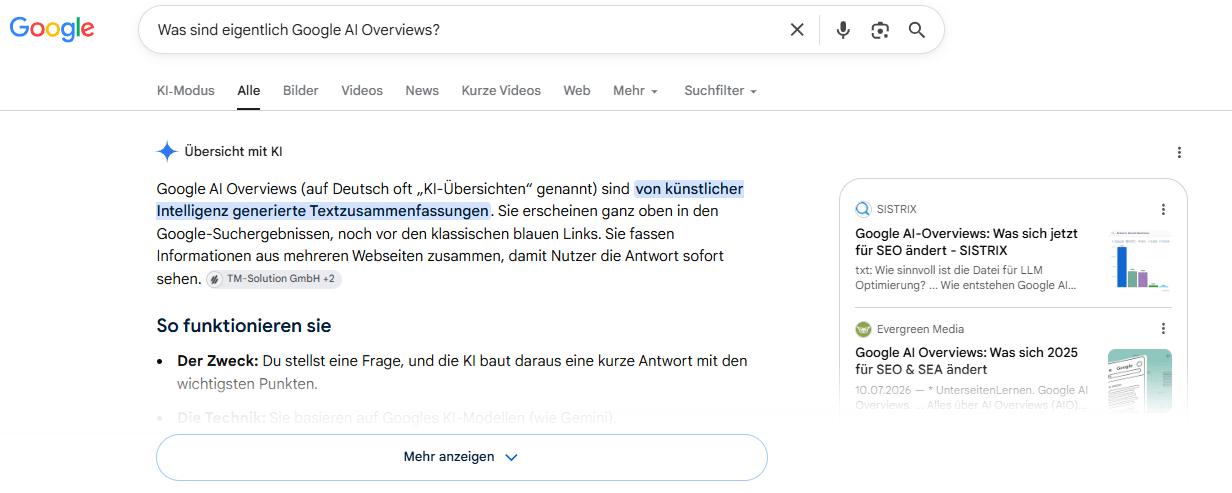Viewport: 1232px width, 493px height.
Task: Click the Die Technik bullet text
Action: click(x=396, y=417)
